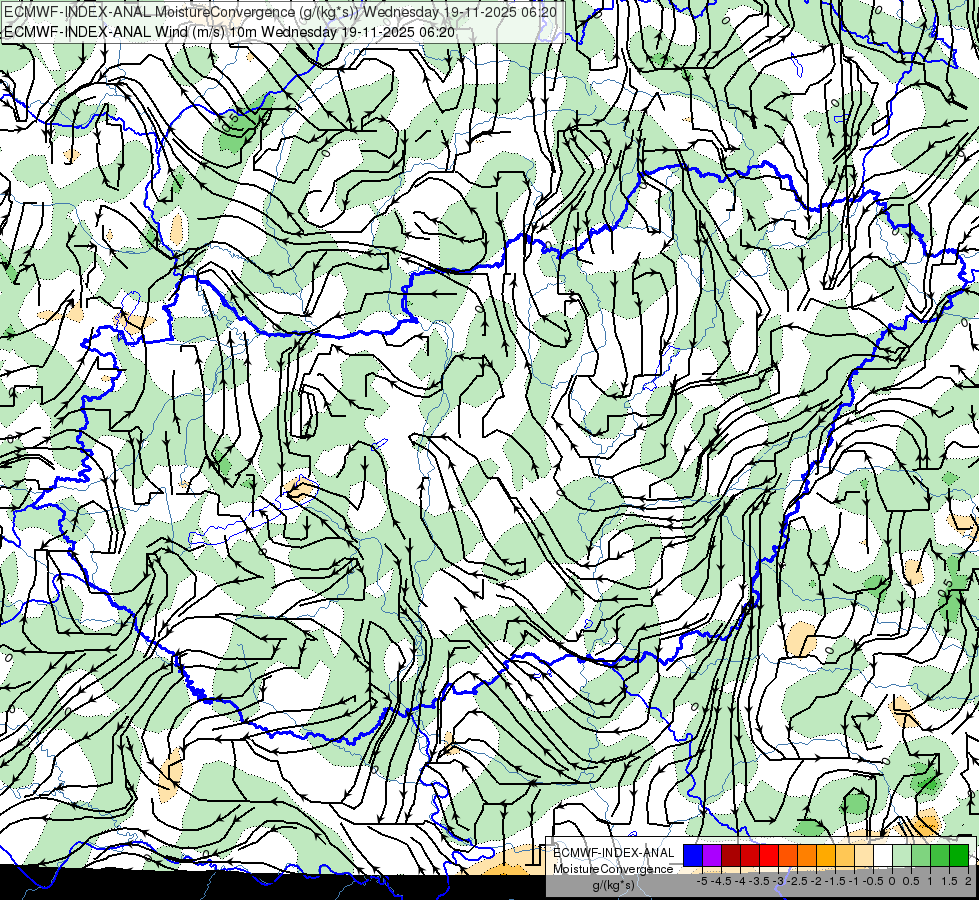Click the darkest green swatch ending at 2

(959, 855)
